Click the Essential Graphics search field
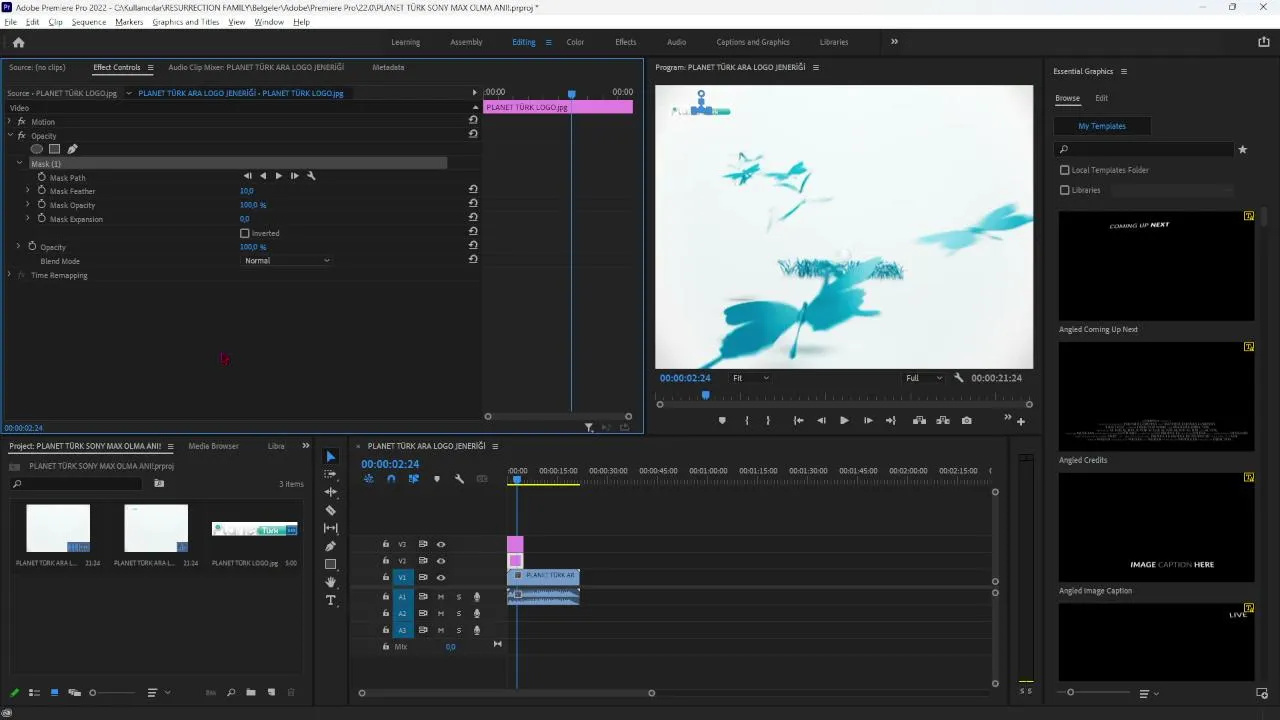Image resolution: width=1280 pixels, height=720 pixels. (1145, 149)
